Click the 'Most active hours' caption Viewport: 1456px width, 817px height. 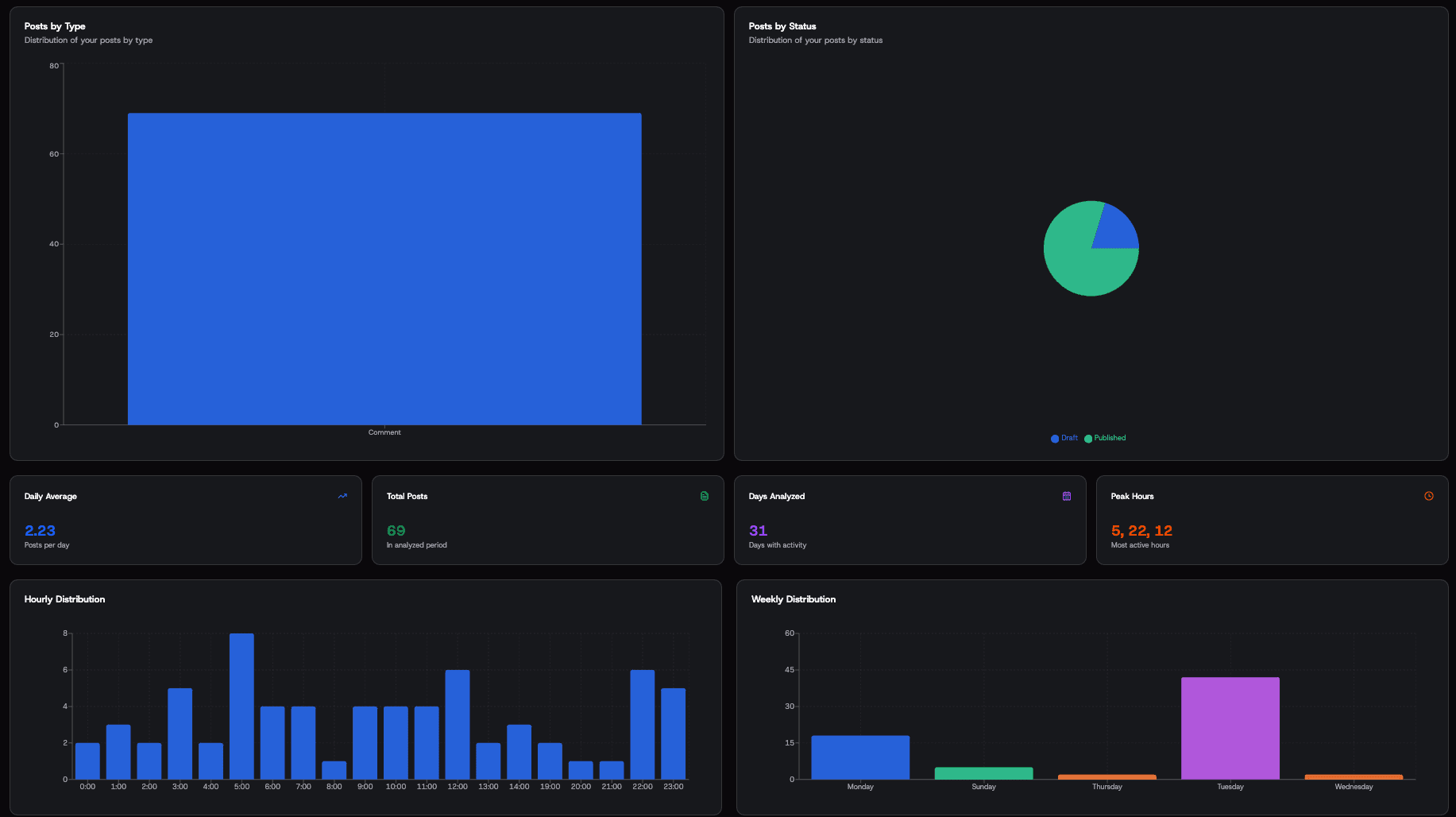point(1140,545)
